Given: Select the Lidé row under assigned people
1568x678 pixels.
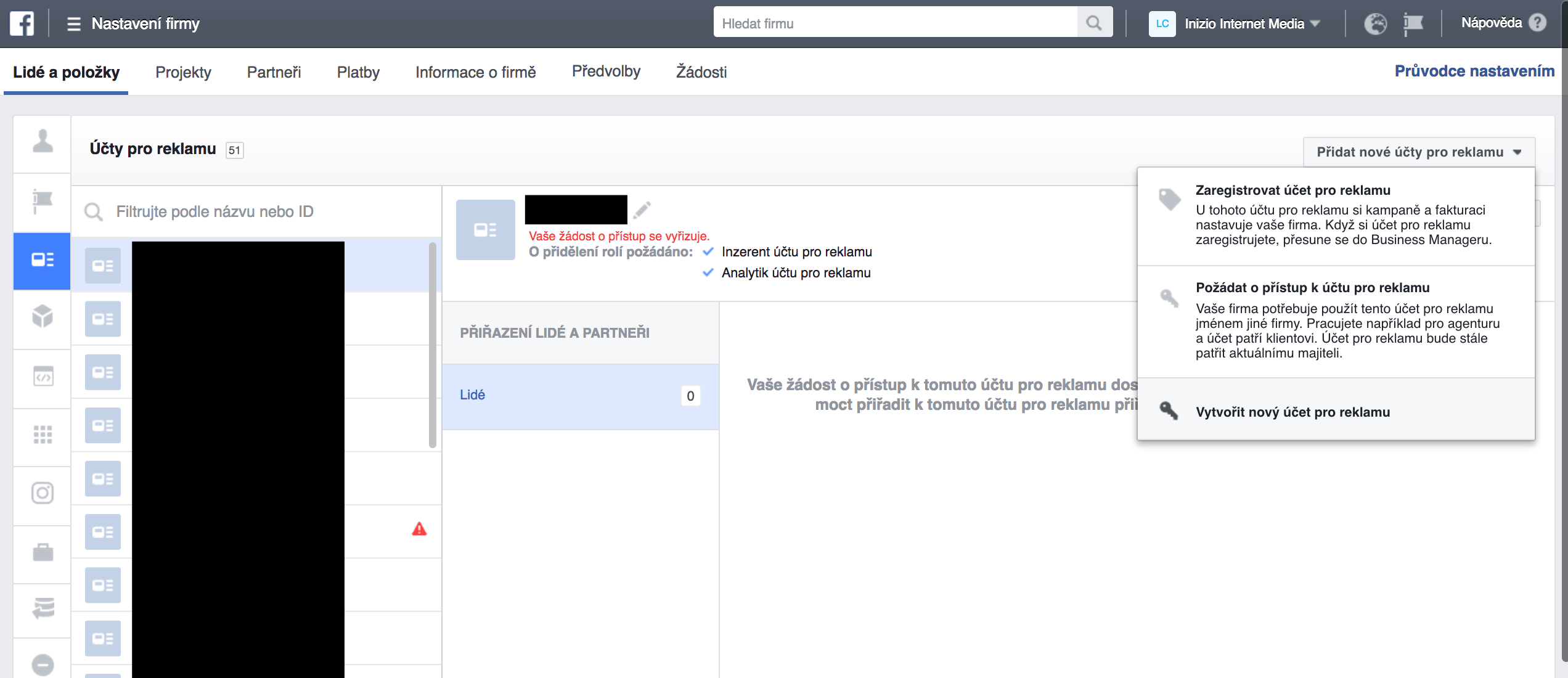Looking at the screenshot, I should [580, 396].
